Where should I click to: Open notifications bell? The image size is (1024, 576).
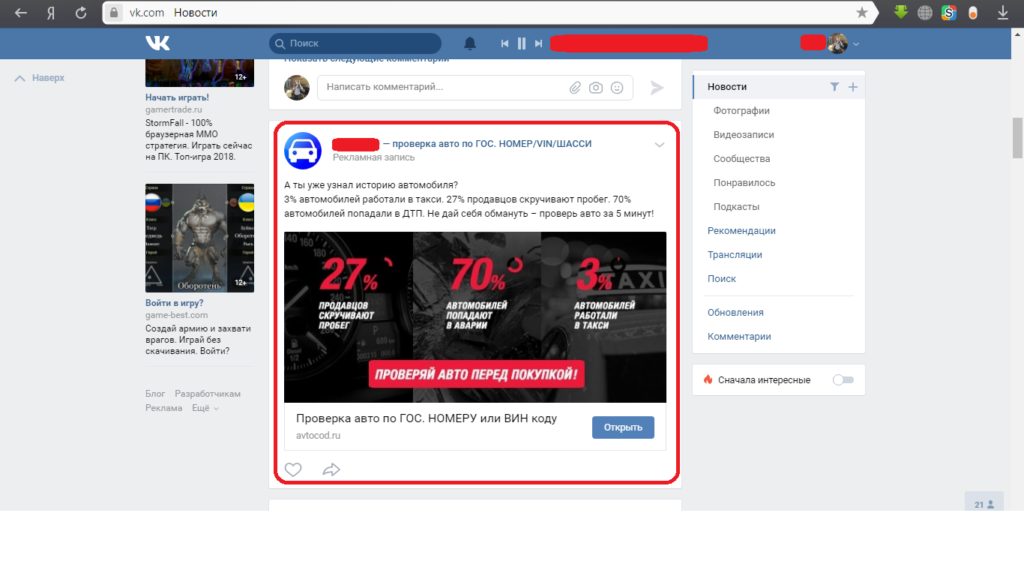click(x=470, y=43)
